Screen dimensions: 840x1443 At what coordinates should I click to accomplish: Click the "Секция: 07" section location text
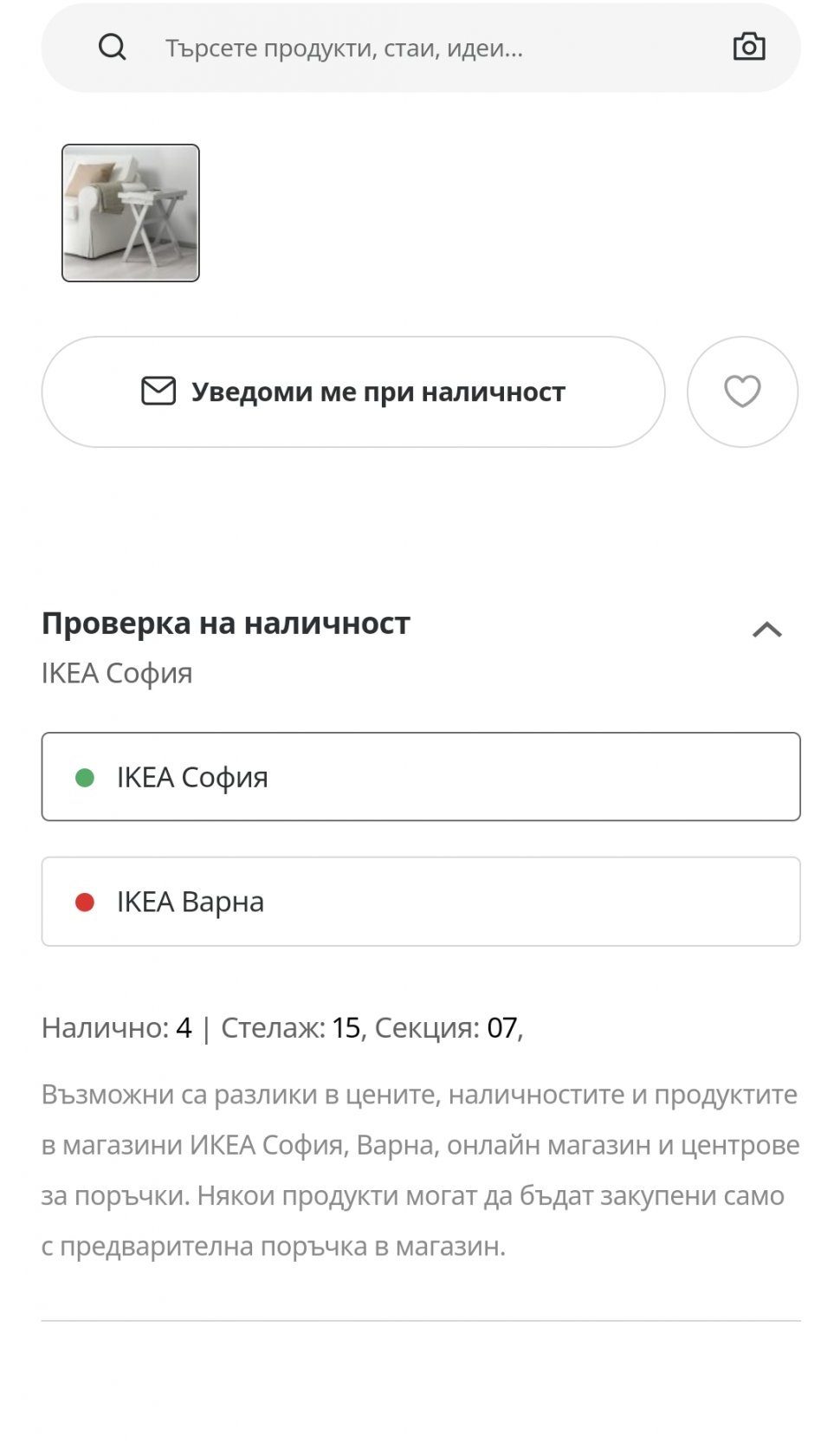click(447, 1028)
